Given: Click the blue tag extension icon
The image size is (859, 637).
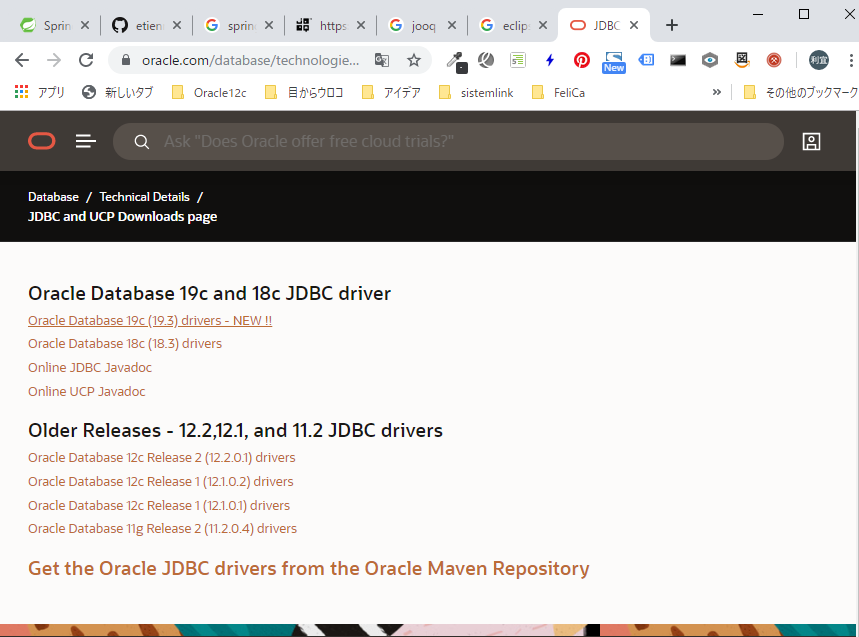Looking at the screenshot, I should 646,60.
